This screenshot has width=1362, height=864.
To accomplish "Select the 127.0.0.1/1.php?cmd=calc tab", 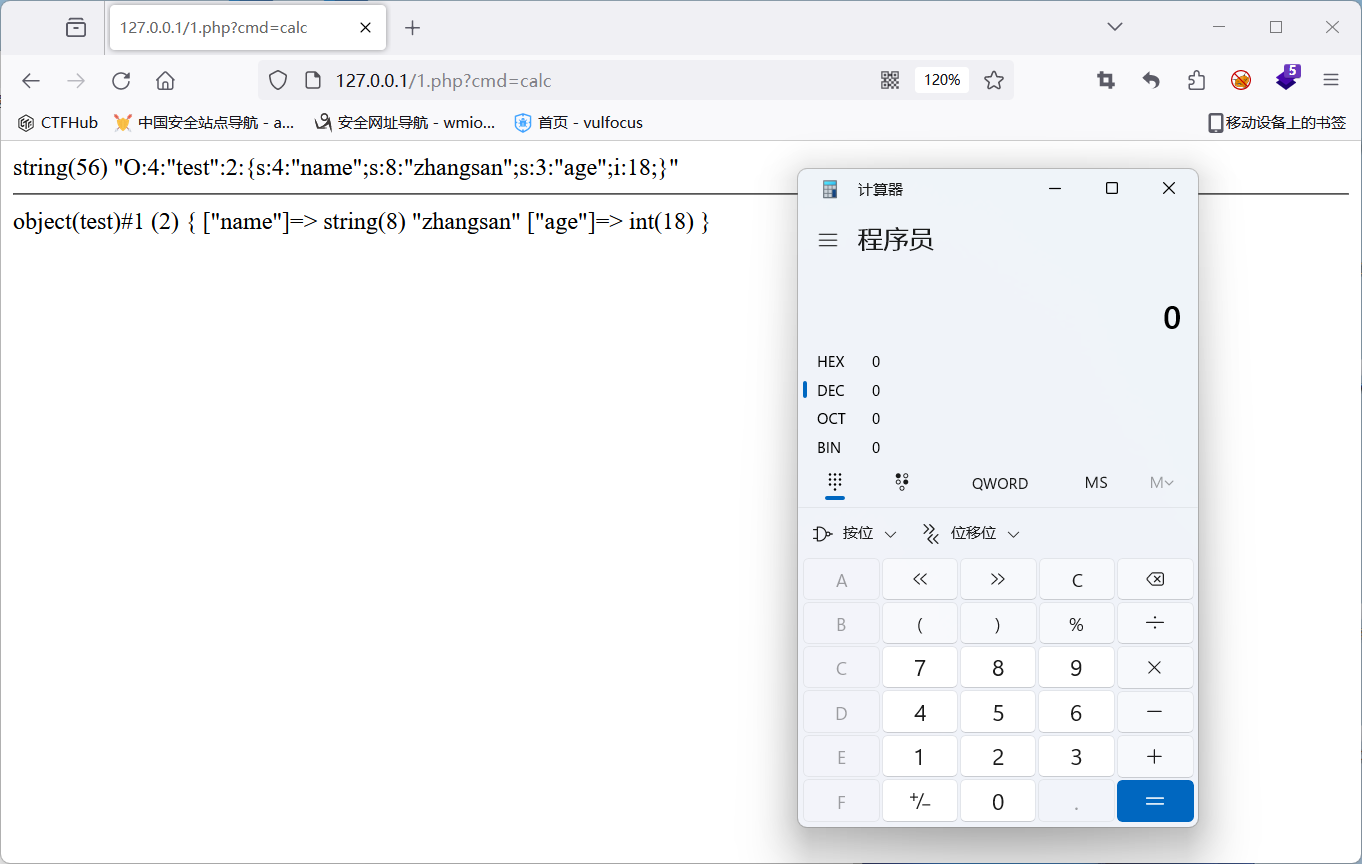I will [x=247, y=28].
